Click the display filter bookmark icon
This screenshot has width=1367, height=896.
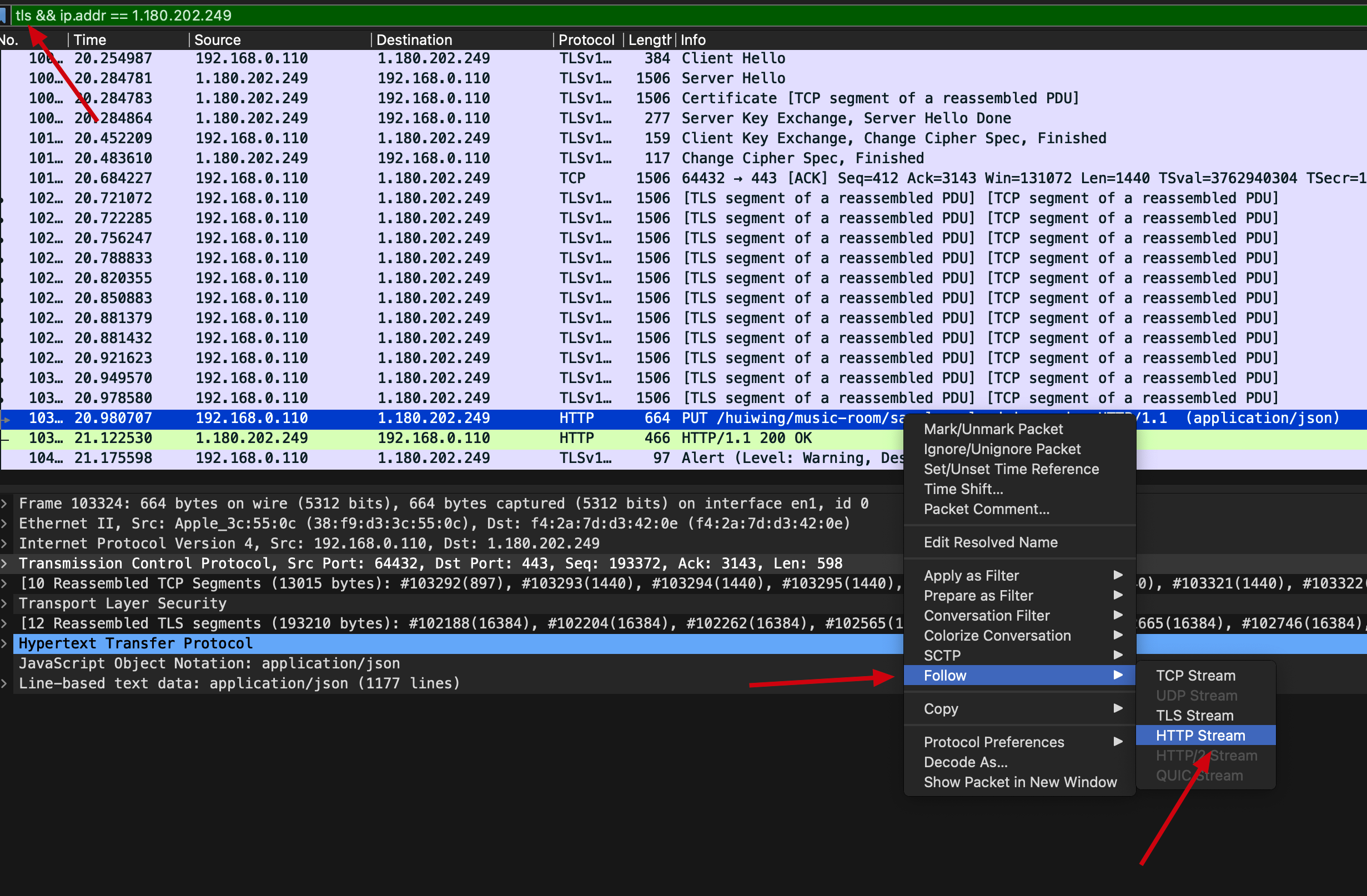3,16
